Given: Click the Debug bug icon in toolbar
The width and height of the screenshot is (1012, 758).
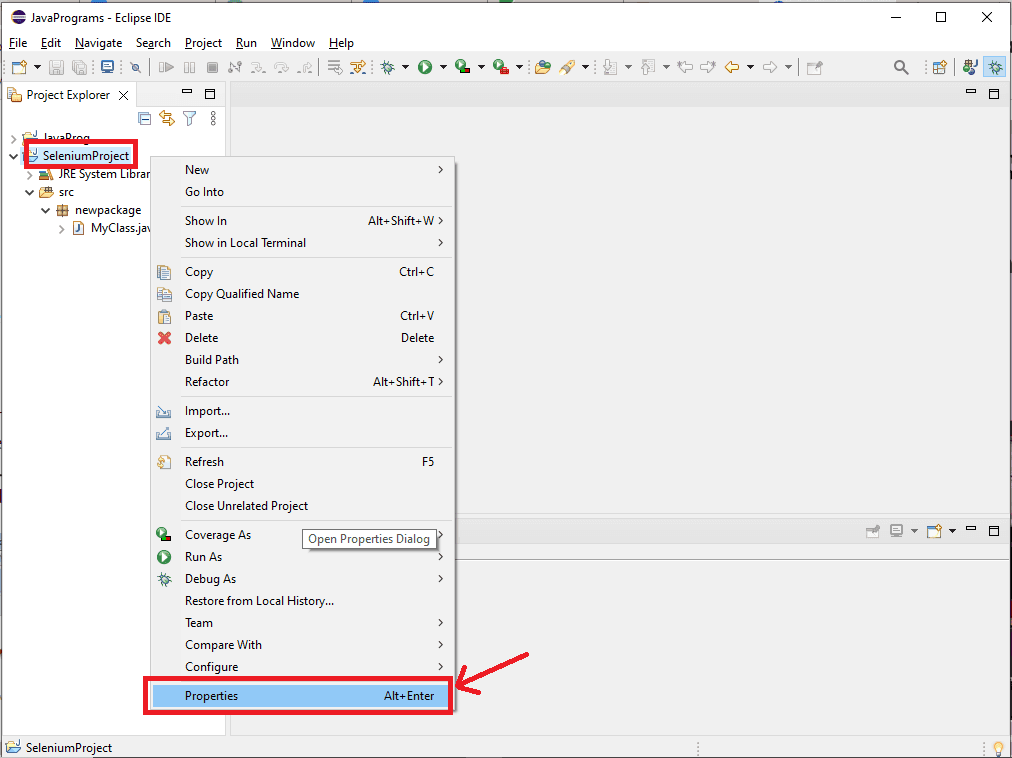Looking at the screenshot, I should tap(388, 67).
